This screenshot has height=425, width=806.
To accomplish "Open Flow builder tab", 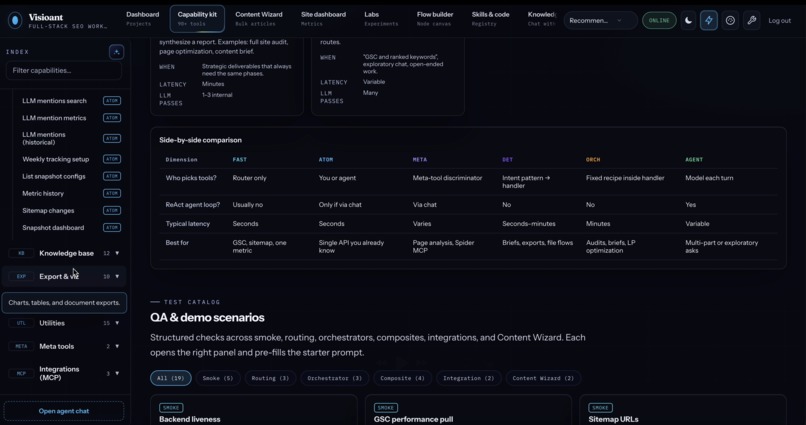I will (435, 19).
